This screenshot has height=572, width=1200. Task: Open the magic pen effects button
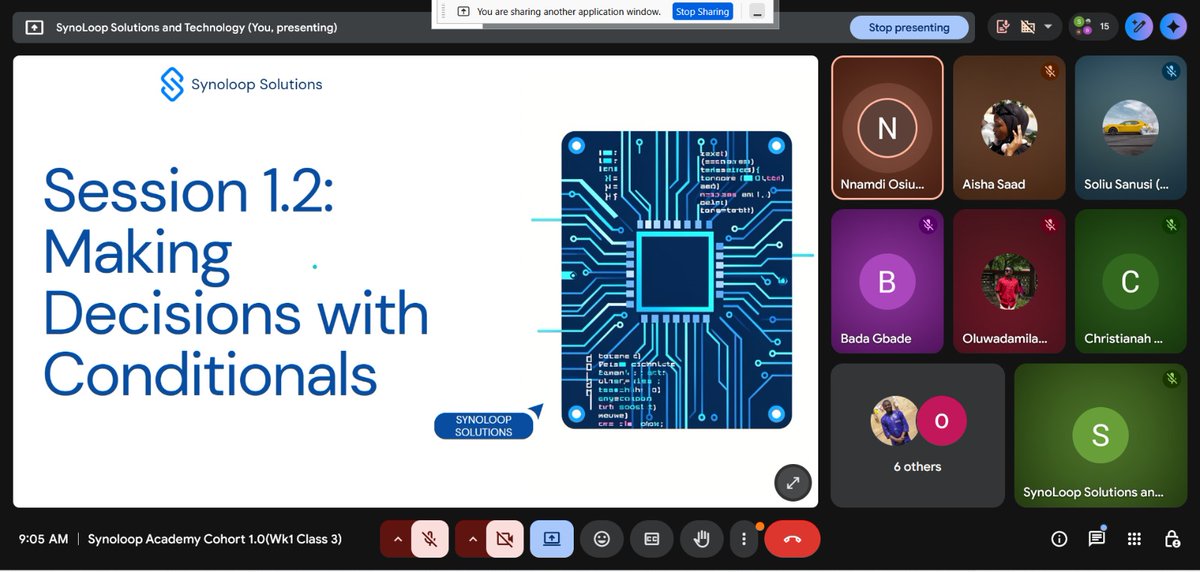[x=1139, y=27]
